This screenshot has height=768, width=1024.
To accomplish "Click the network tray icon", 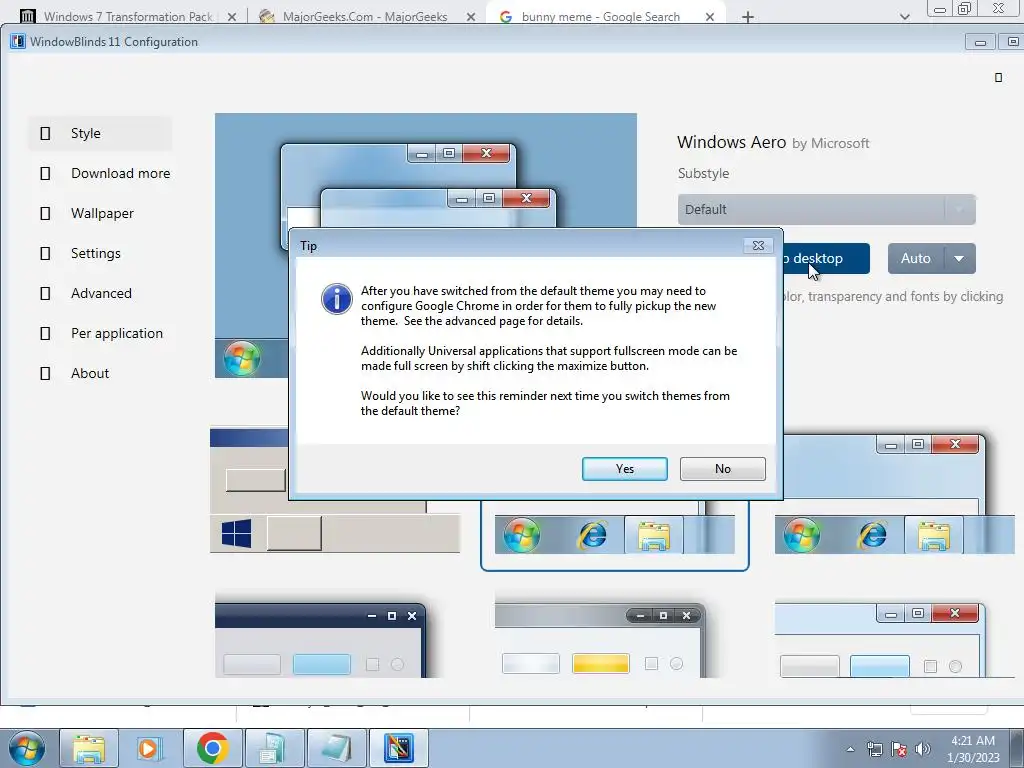I will pos(874,749).
